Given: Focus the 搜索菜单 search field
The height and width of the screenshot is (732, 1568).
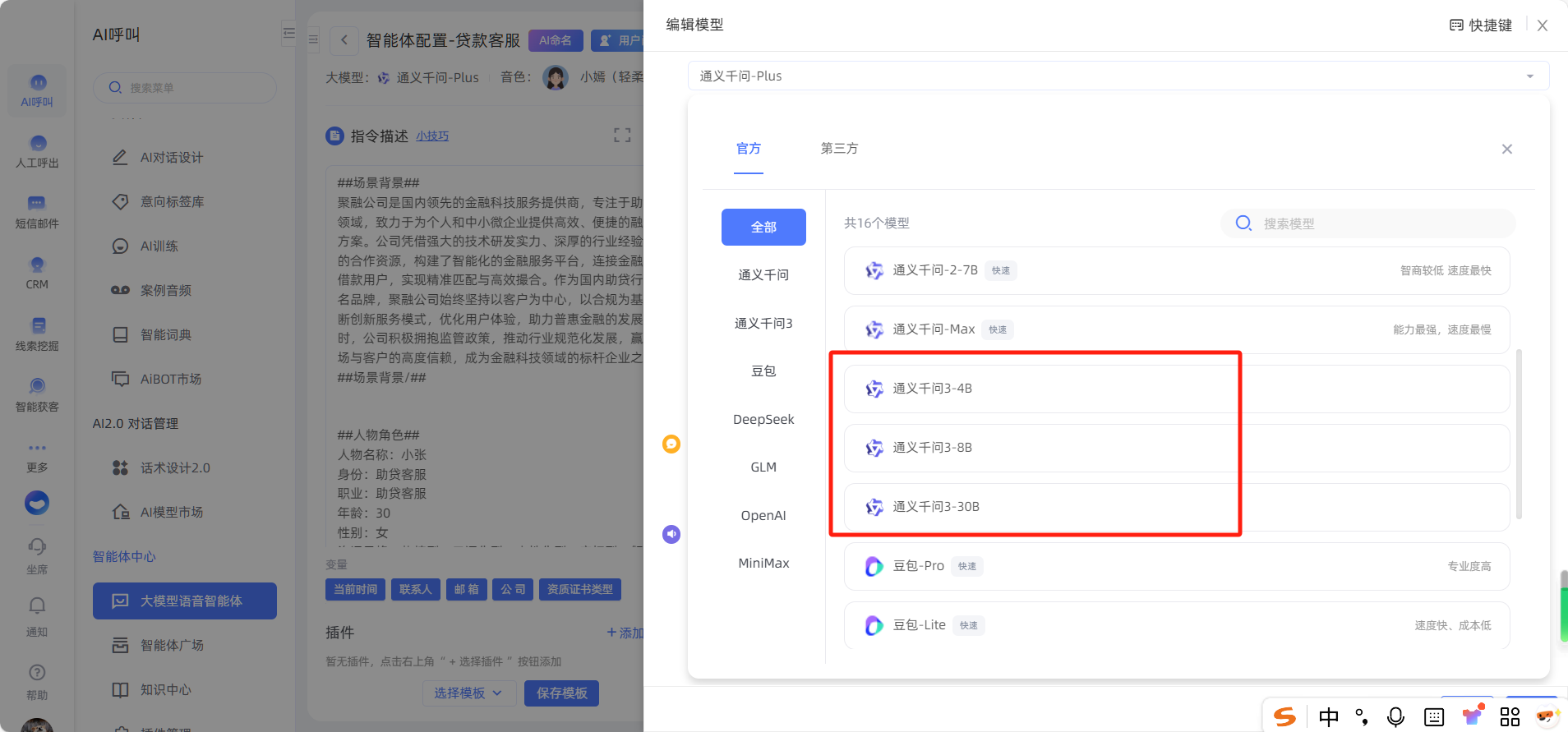Looking at the screenshot, I should (x=185, y=87).
